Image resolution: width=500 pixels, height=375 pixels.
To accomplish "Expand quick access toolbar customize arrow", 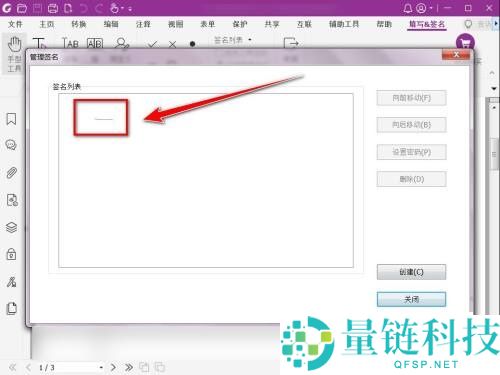I will point(130,9).
